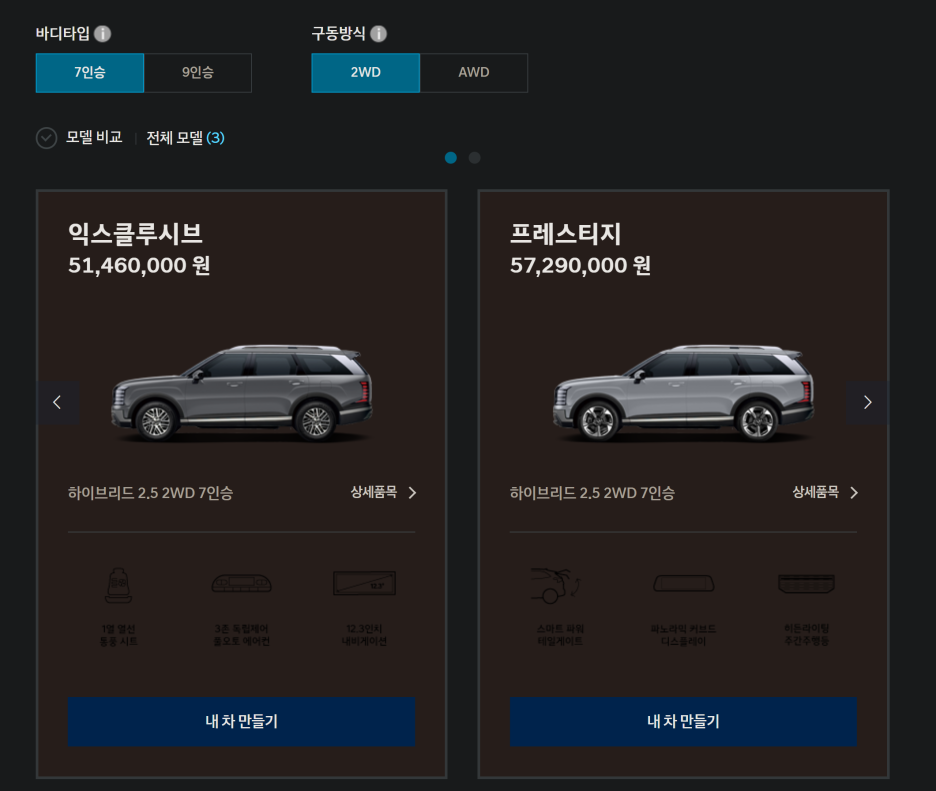The image size is (936, 791).
Task: Go back with the left carousel arrow
Action: click(58, 402)
